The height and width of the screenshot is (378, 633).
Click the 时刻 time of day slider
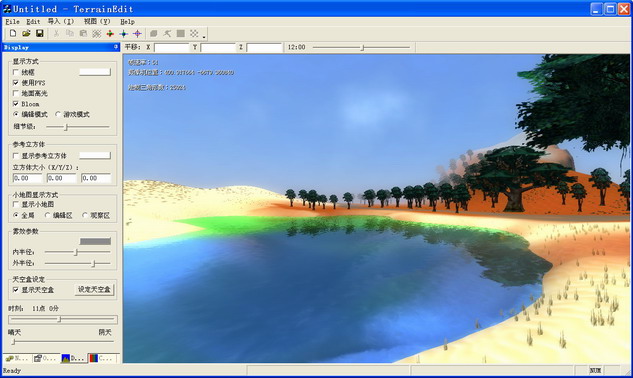coord(63,319)
